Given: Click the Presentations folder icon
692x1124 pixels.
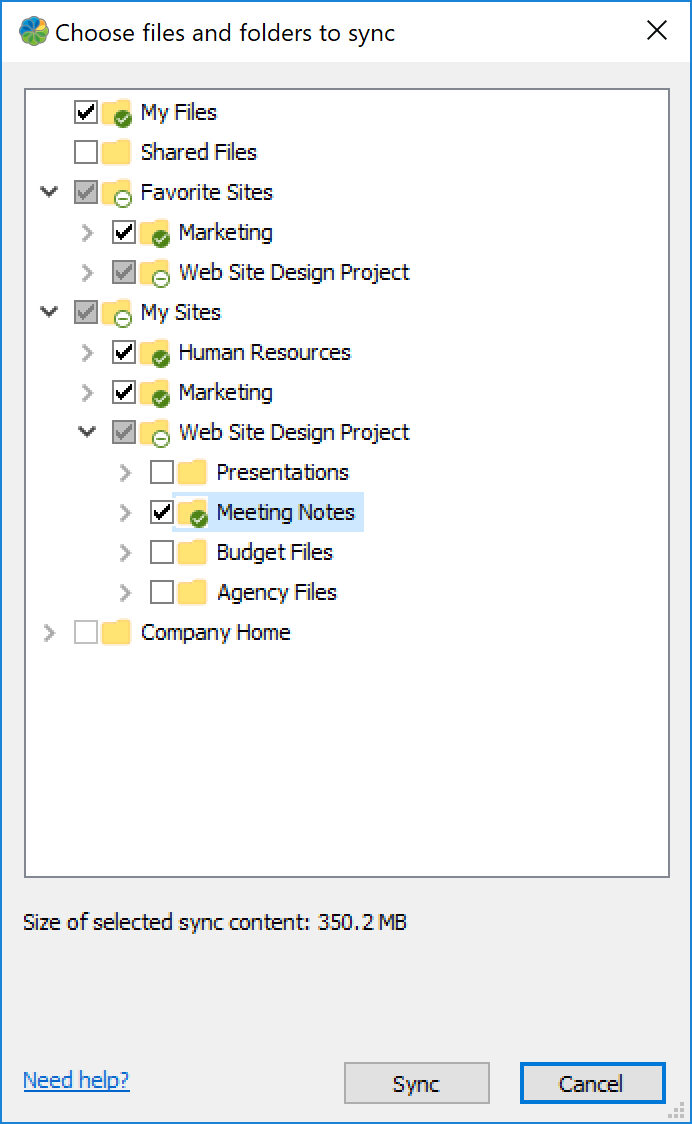Looking at the screenshot, I should point(193,473).
